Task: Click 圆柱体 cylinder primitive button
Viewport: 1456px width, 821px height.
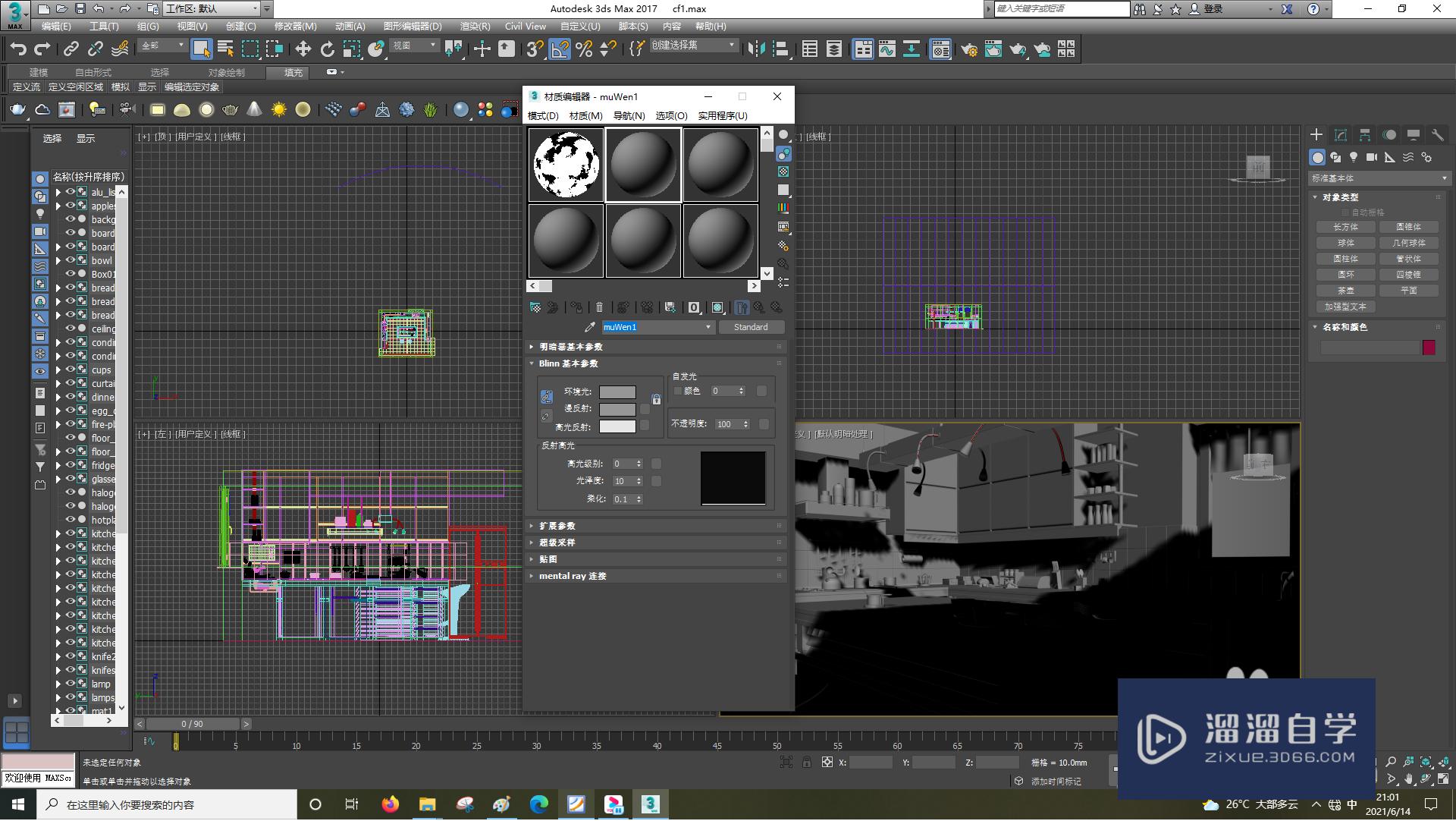Action: click(x=1346, y=259)
